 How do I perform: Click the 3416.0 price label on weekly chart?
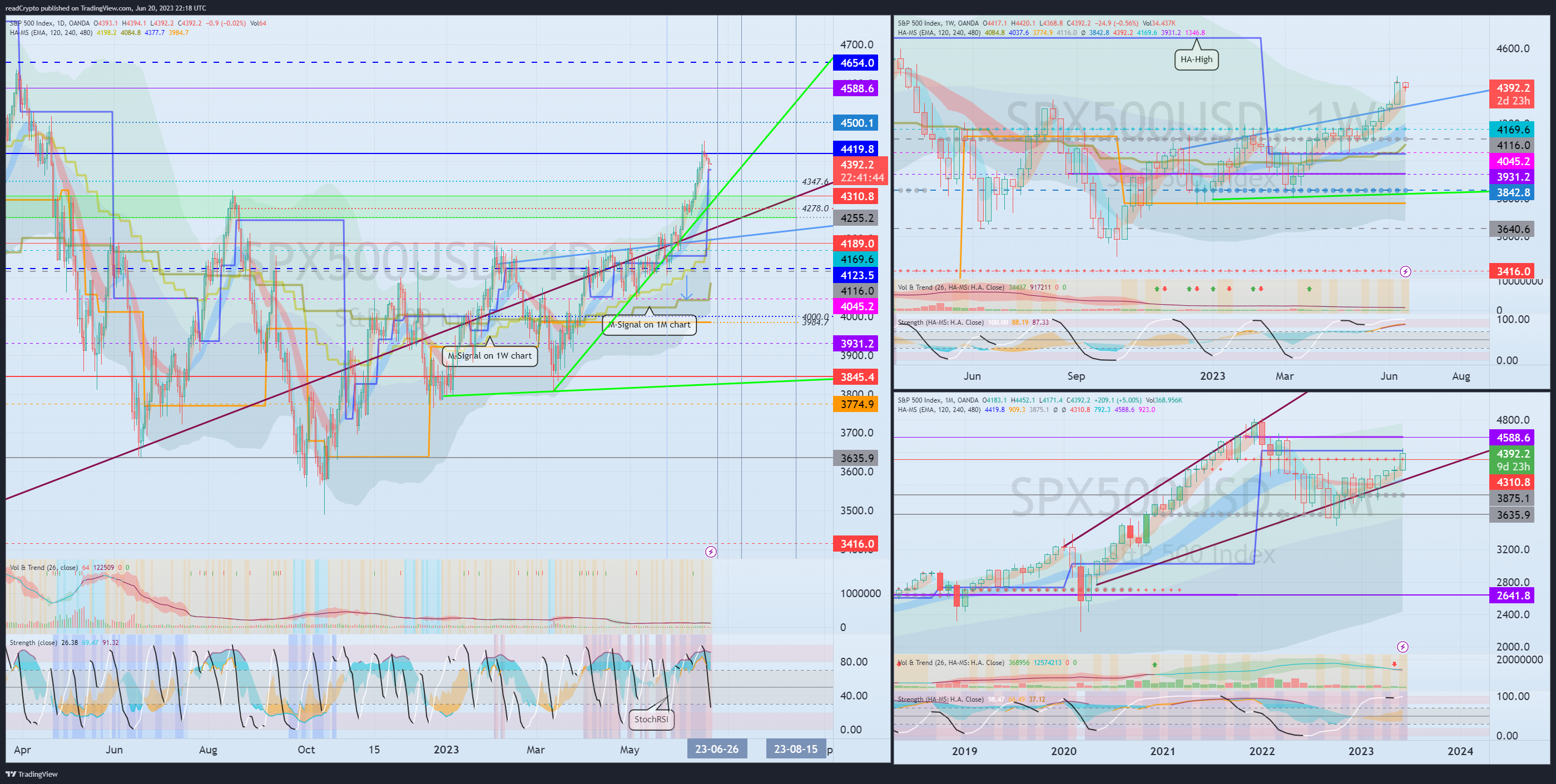pos(1513,271)
